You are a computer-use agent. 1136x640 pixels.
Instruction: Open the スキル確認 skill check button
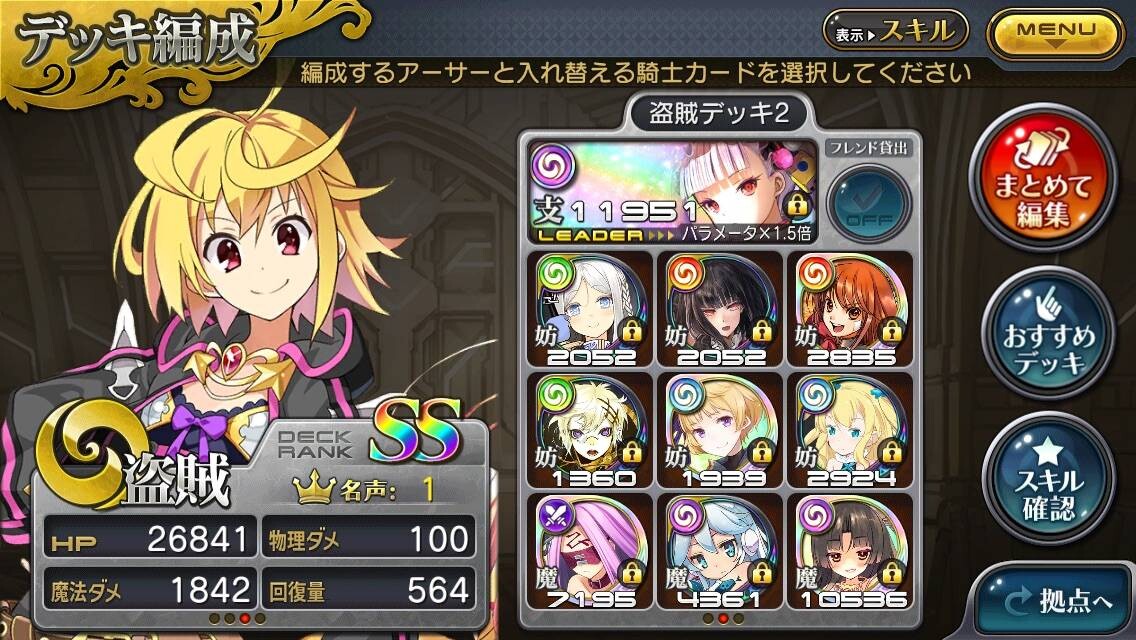coord(1048,478)
